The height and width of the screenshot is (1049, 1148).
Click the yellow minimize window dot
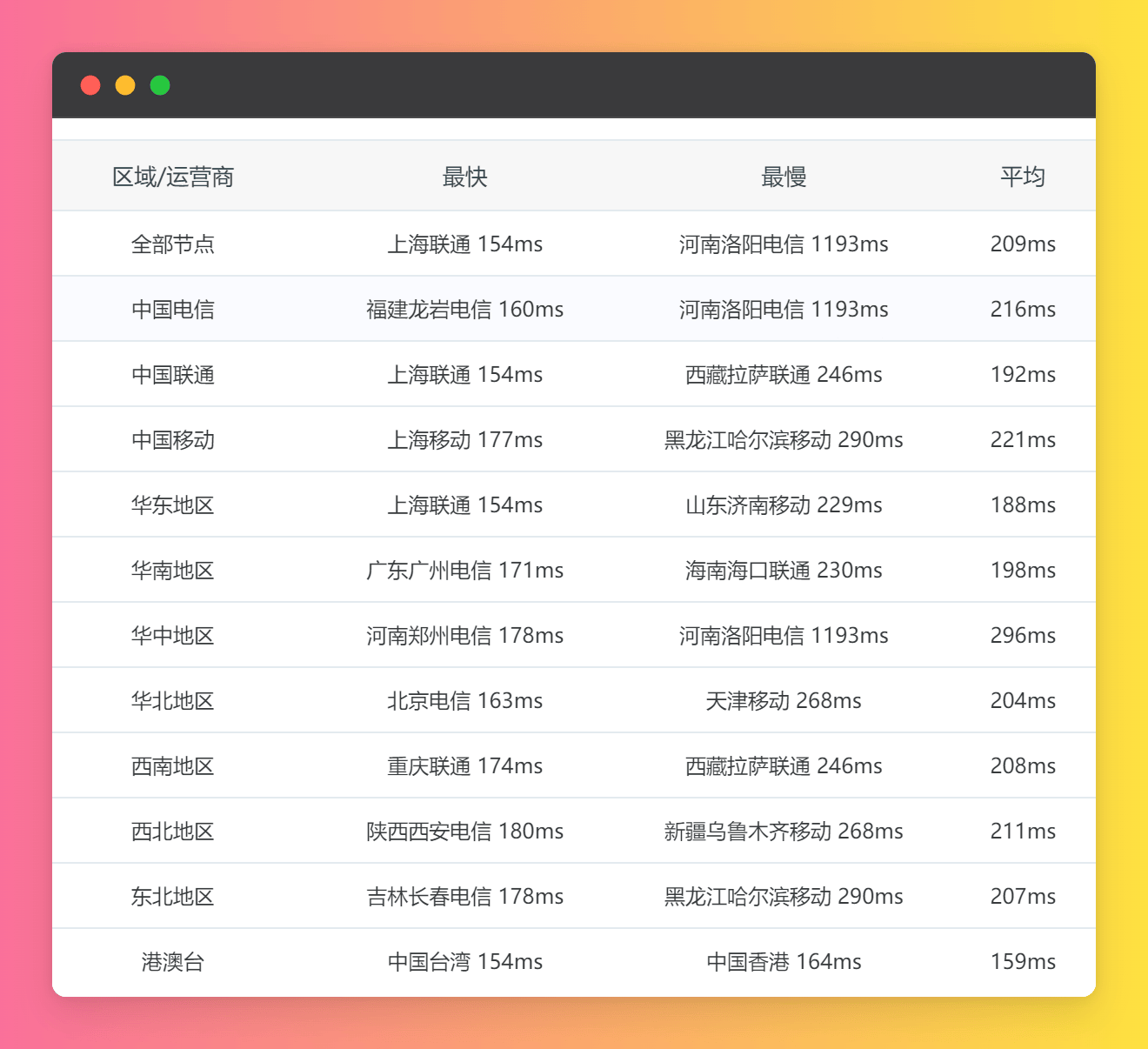click(x=125, y=85)
